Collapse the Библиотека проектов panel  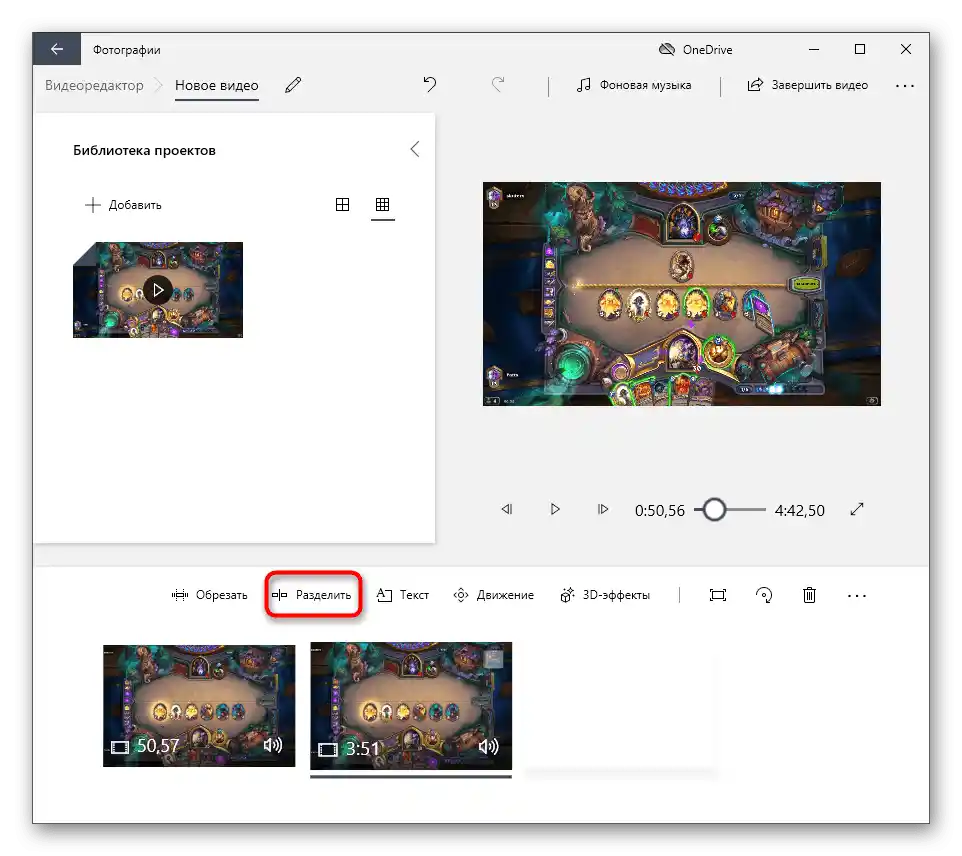pos(415,149)
